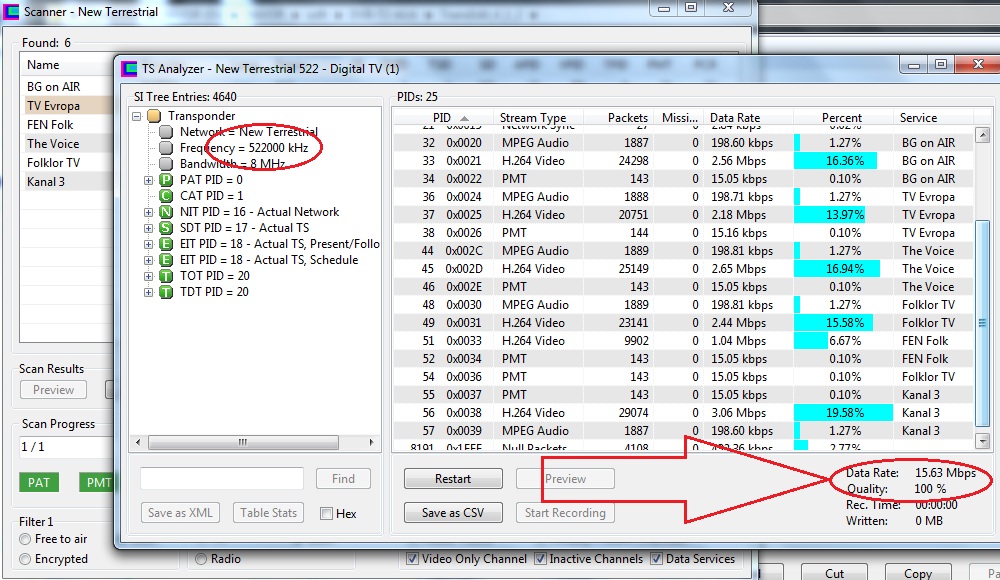Expand EIT Present/Following tree node

coord(149,244)
